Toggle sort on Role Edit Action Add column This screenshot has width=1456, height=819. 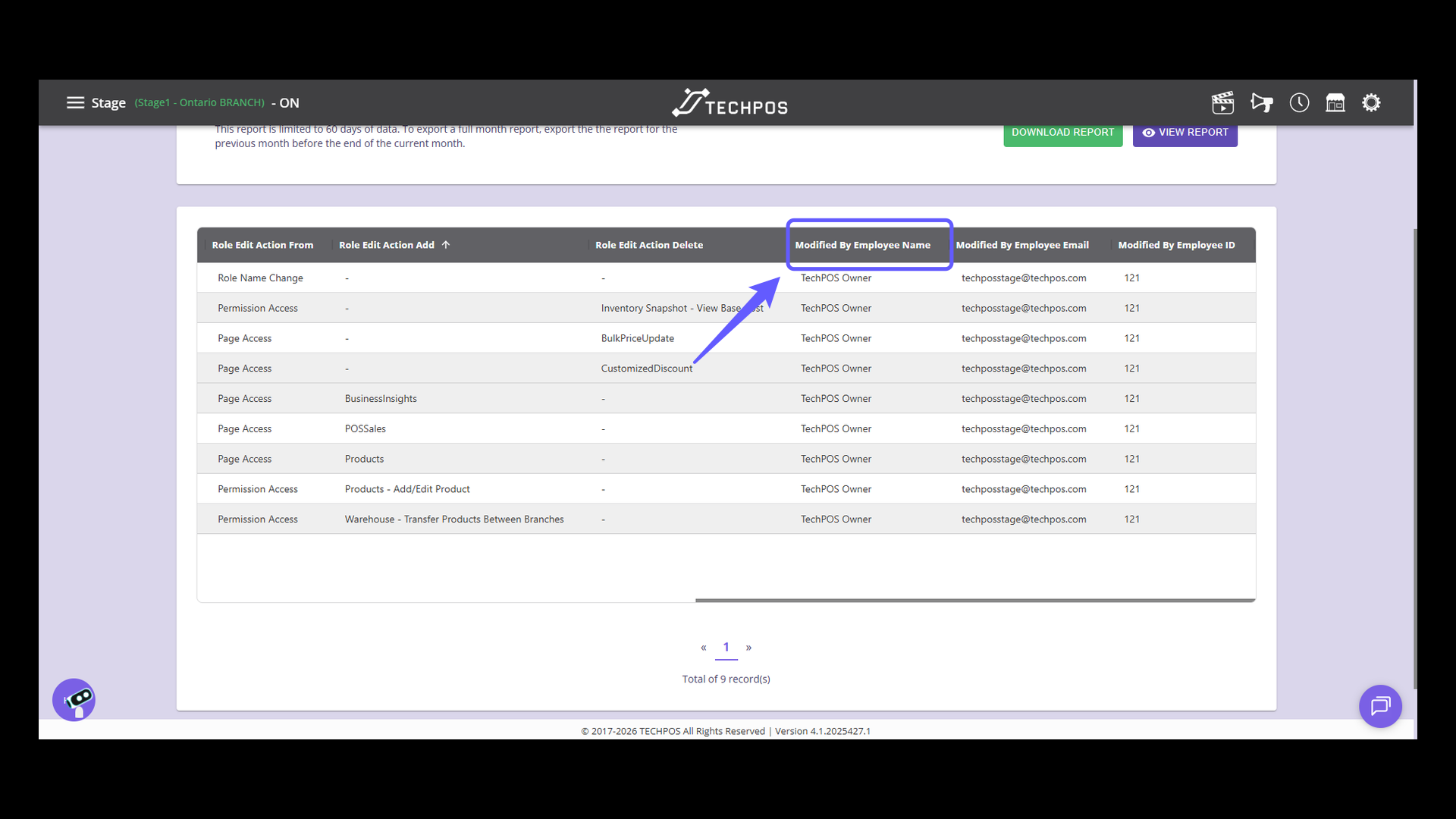(x=387, y=244)
